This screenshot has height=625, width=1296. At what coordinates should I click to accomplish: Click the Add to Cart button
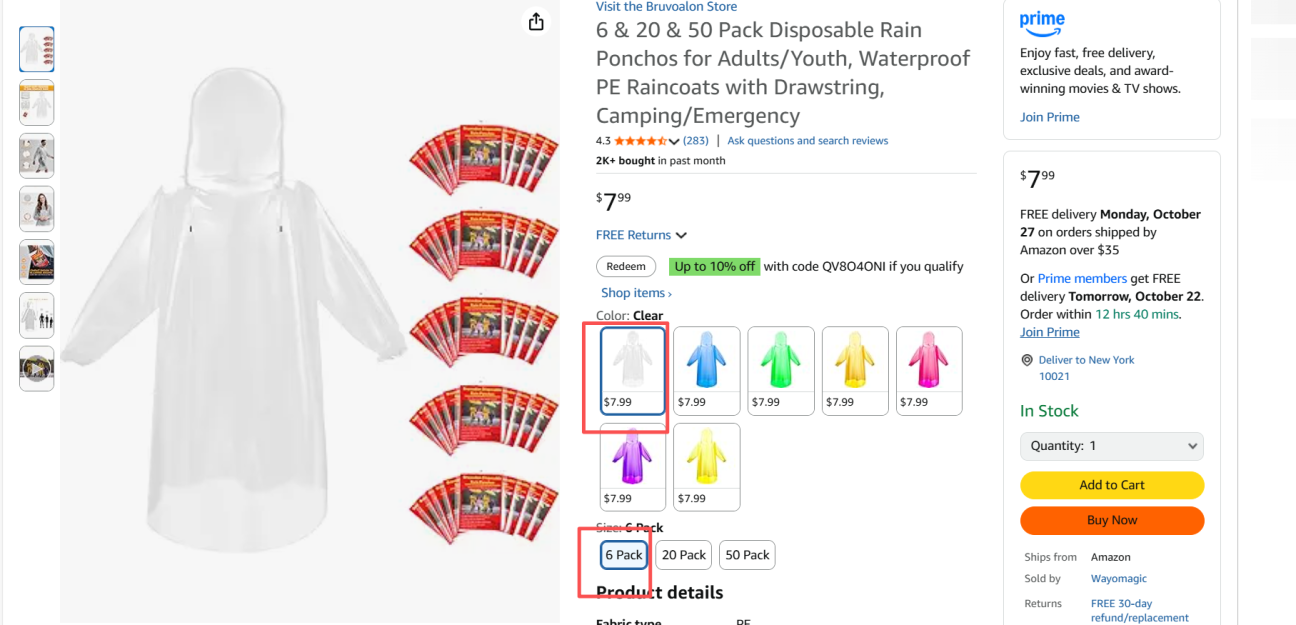[x=1112, y=485]
